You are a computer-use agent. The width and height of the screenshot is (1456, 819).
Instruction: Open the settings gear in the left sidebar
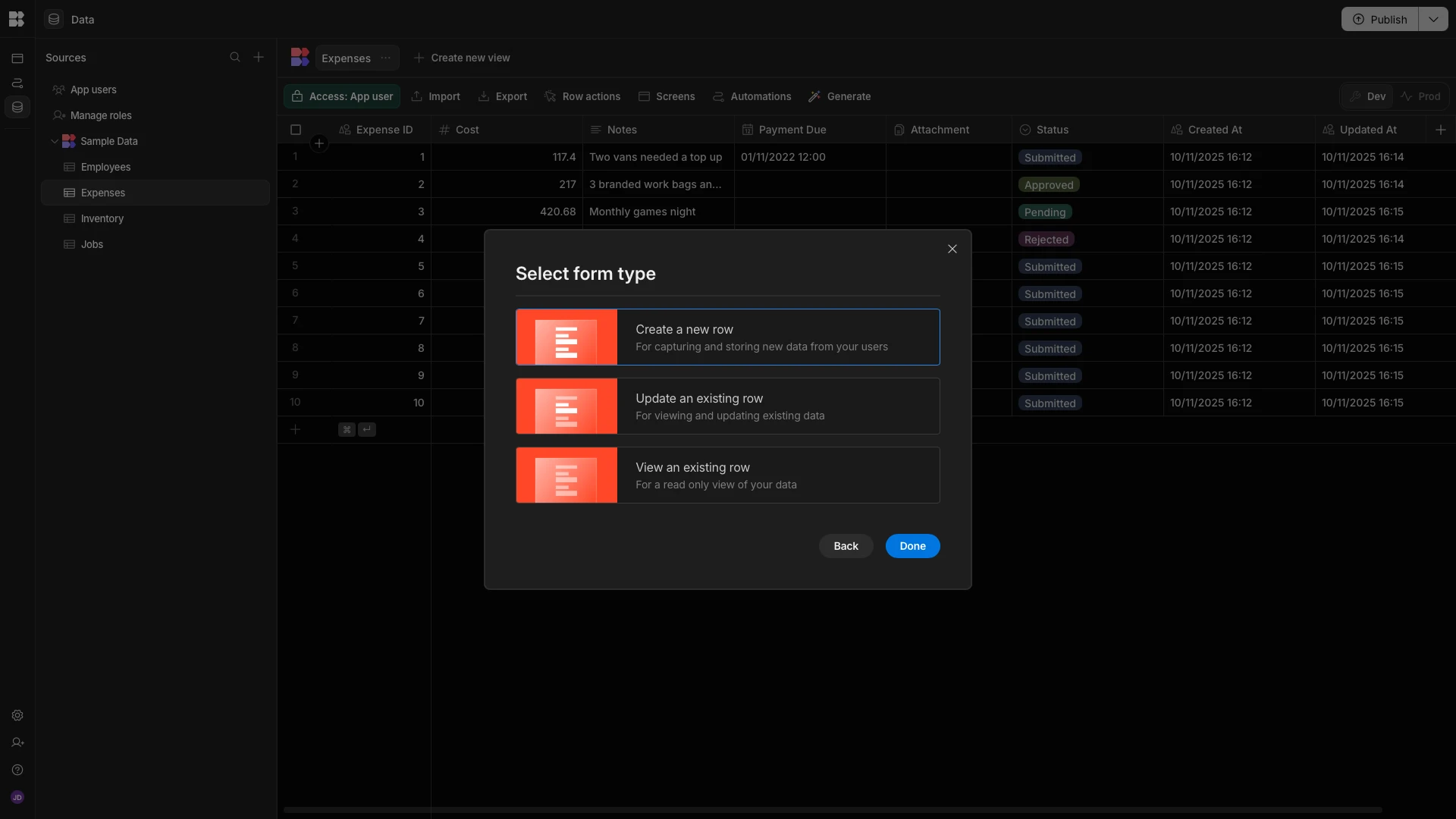pyautogui.click(x=17, y=715)
